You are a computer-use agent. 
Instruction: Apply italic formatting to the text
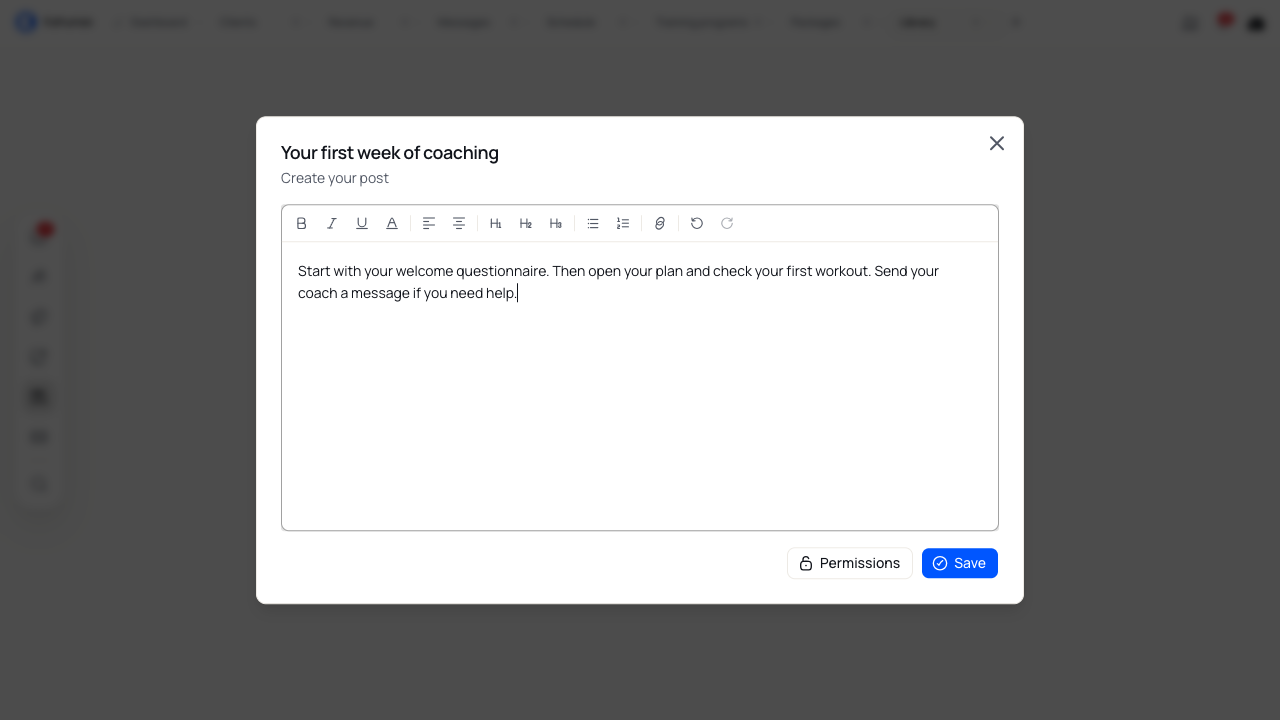point(332,223)
